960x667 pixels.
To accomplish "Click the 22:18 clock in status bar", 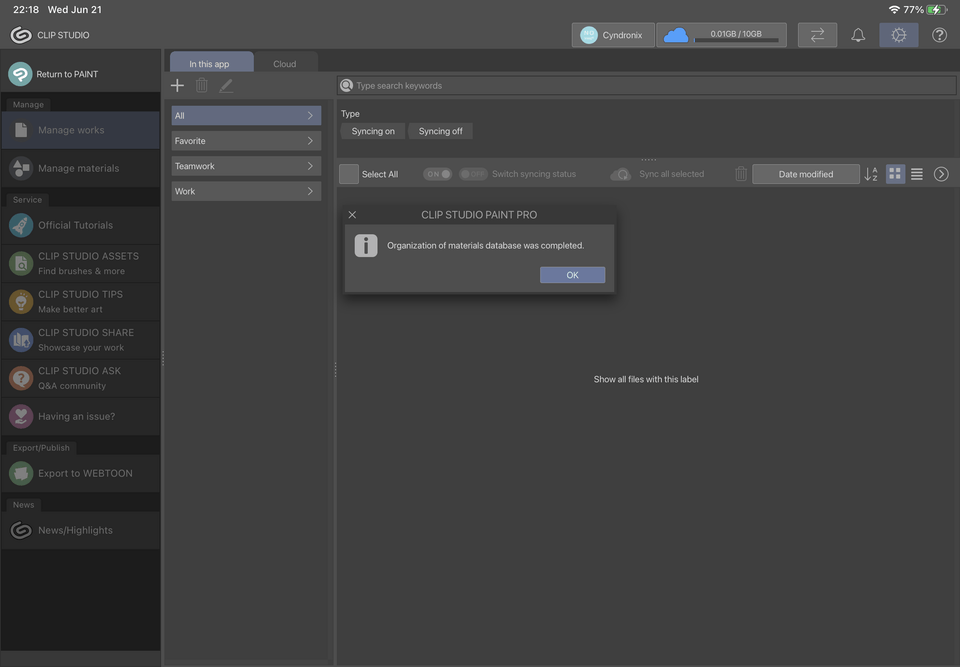I will 26,10.
